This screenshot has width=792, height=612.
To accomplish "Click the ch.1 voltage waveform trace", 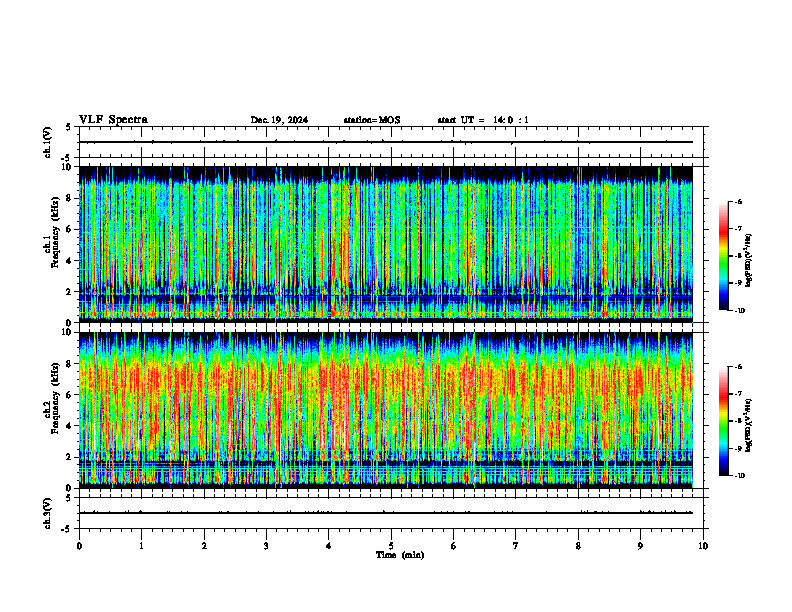I will pos(386,142).
